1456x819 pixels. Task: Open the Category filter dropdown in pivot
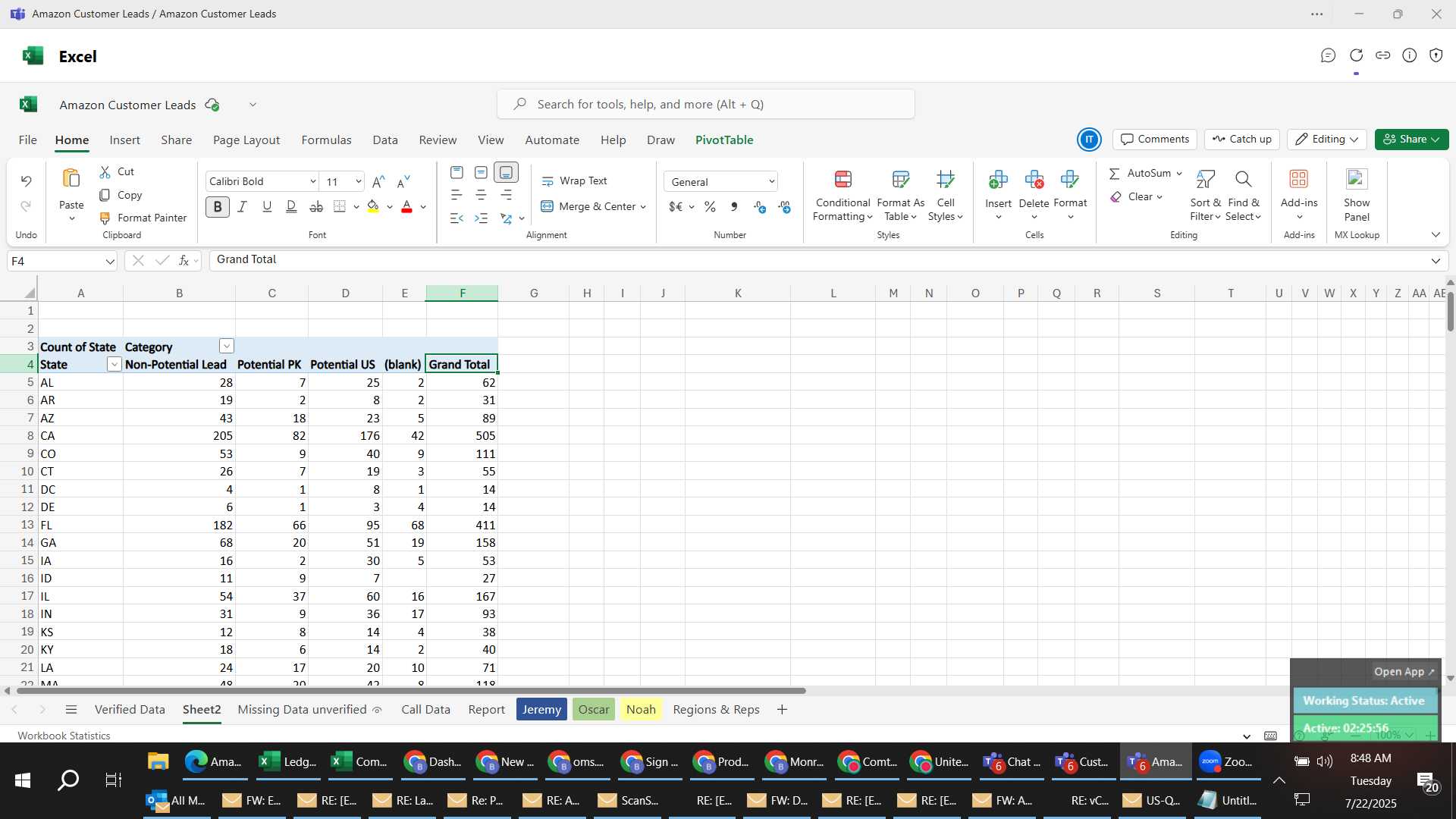point(226,347)
